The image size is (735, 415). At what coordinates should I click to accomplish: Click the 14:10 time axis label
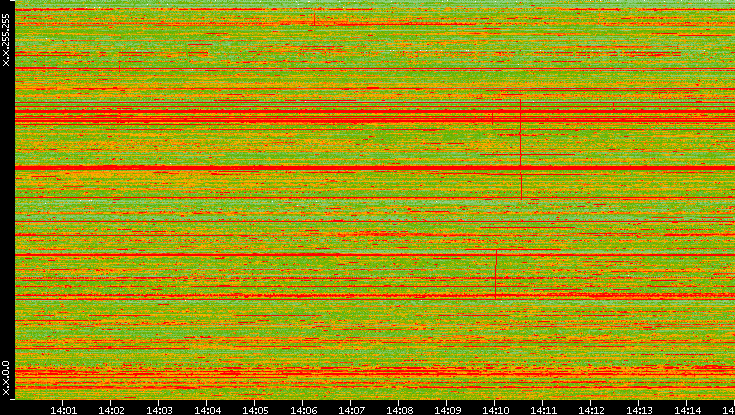point(495,410)
